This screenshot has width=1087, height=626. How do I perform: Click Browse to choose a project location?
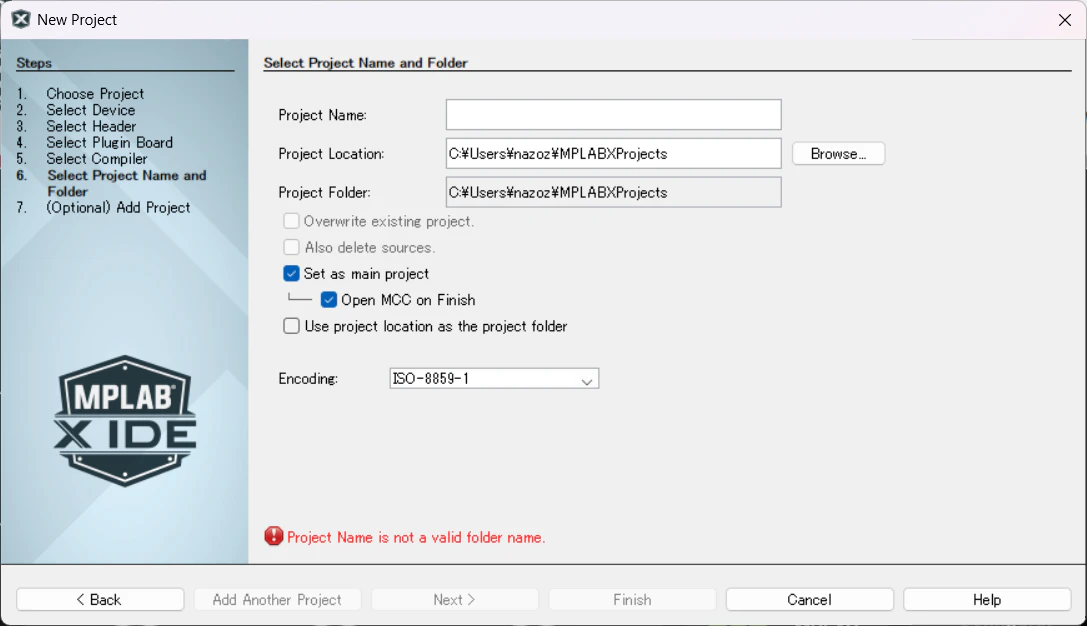coord(838,154)
